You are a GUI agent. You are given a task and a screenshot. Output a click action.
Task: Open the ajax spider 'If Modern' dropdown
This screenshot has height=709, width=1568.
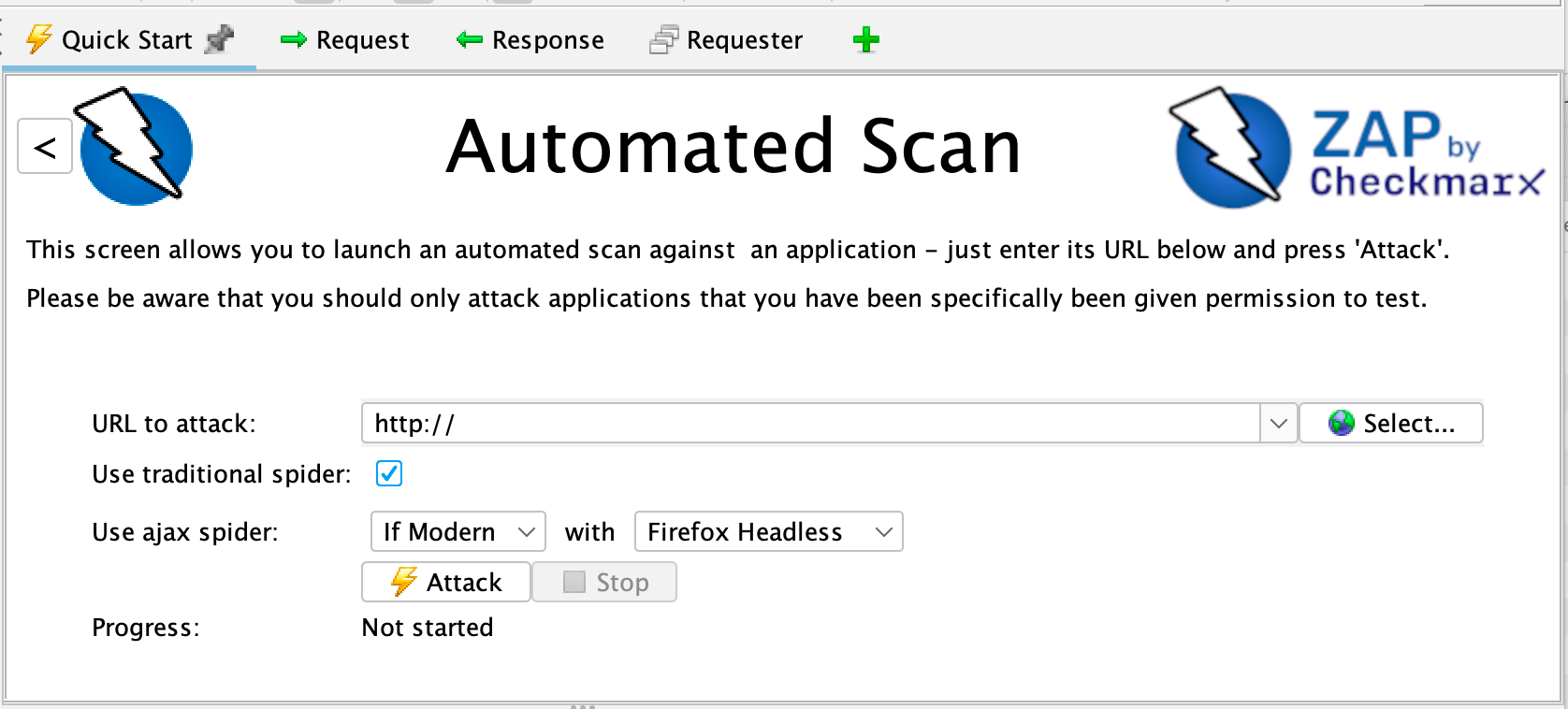coord(458,532)
